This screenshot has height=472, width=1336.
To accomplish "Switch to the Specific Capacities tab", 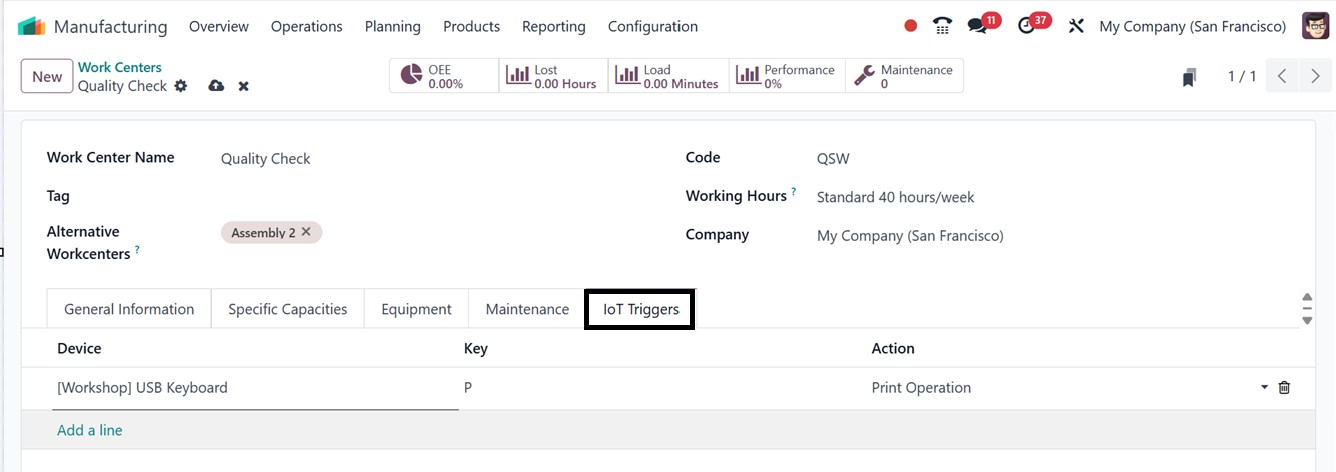I will pos(287,309).
